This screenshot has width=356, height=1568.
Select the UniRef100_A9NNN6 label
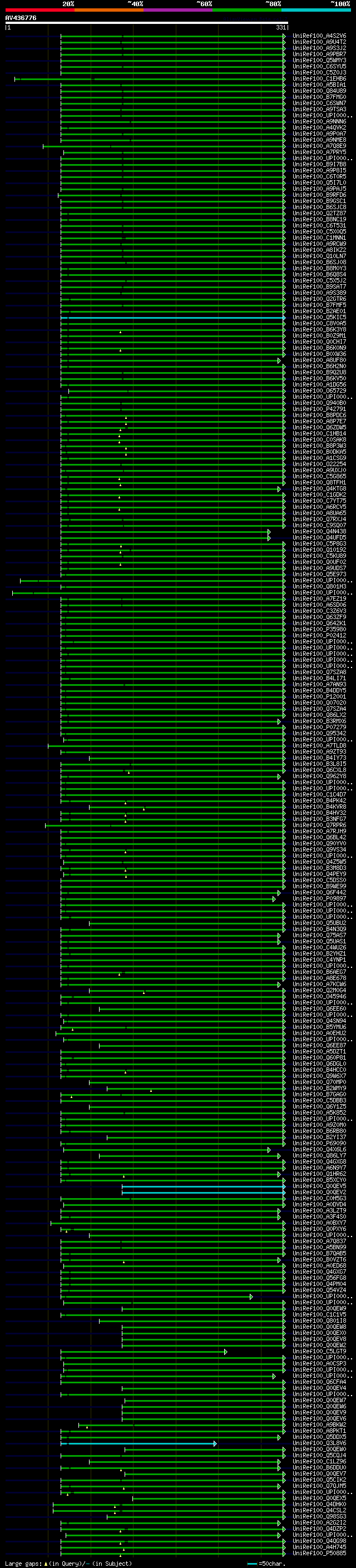(319, 122)
